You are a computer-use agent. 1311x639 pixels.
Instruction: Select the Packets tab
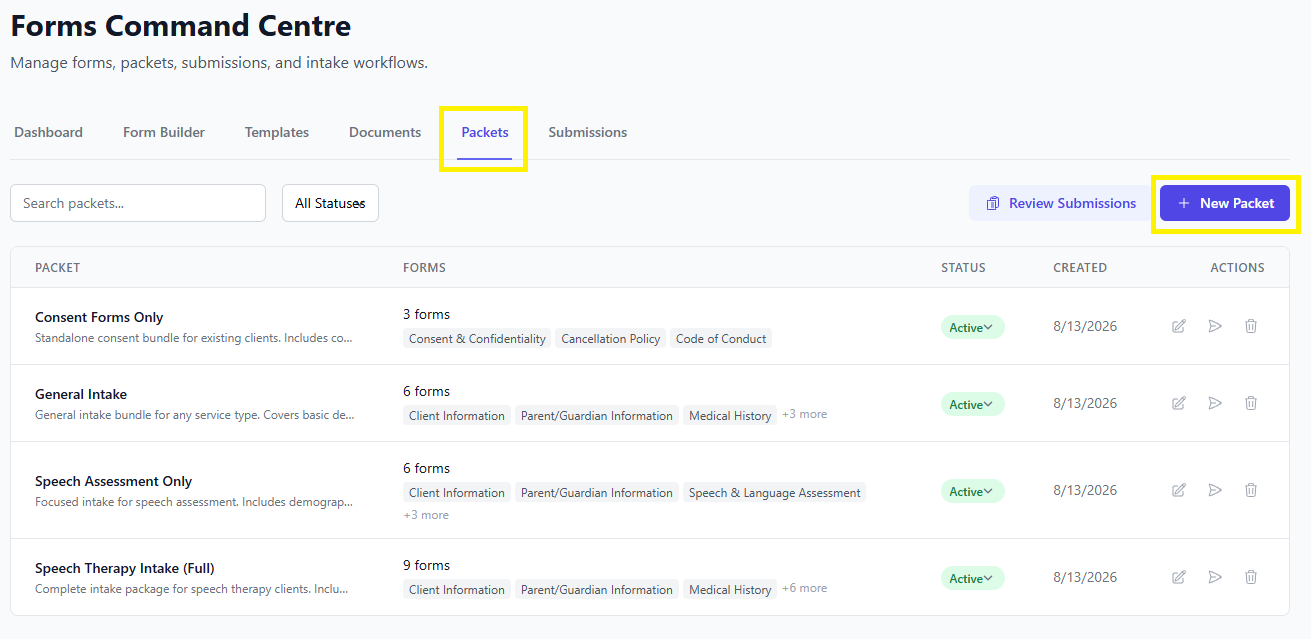coord(485,132)
